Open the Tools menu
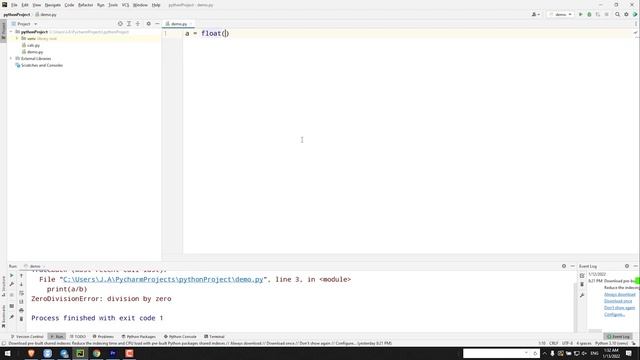The width and height of the screenshot is (640, 360). point(113,5)
